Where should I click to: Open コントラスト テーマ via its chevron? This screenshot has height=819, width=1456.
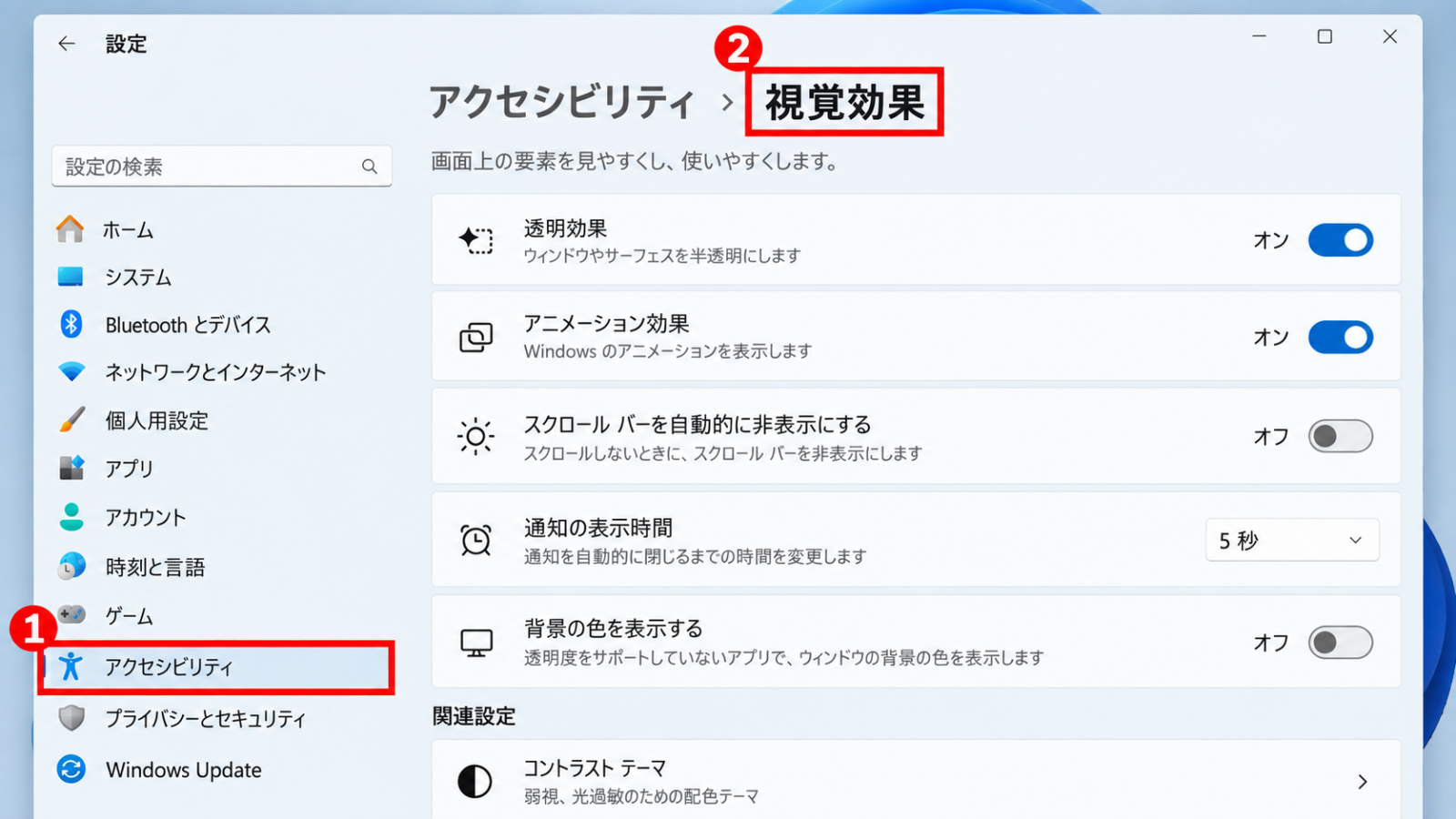[1362, 782]
